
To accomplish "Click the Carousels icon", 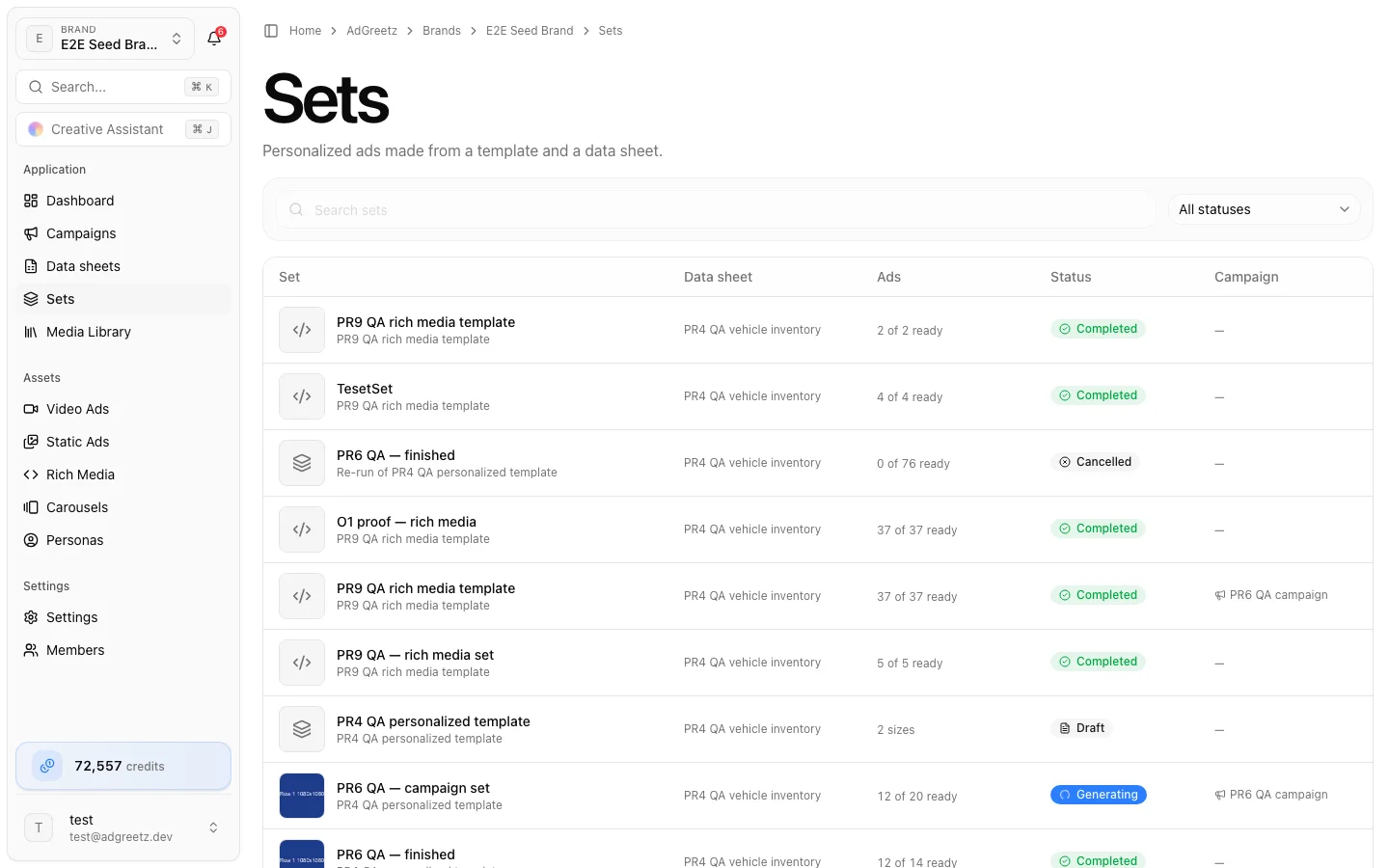I will tap(31, 507).
